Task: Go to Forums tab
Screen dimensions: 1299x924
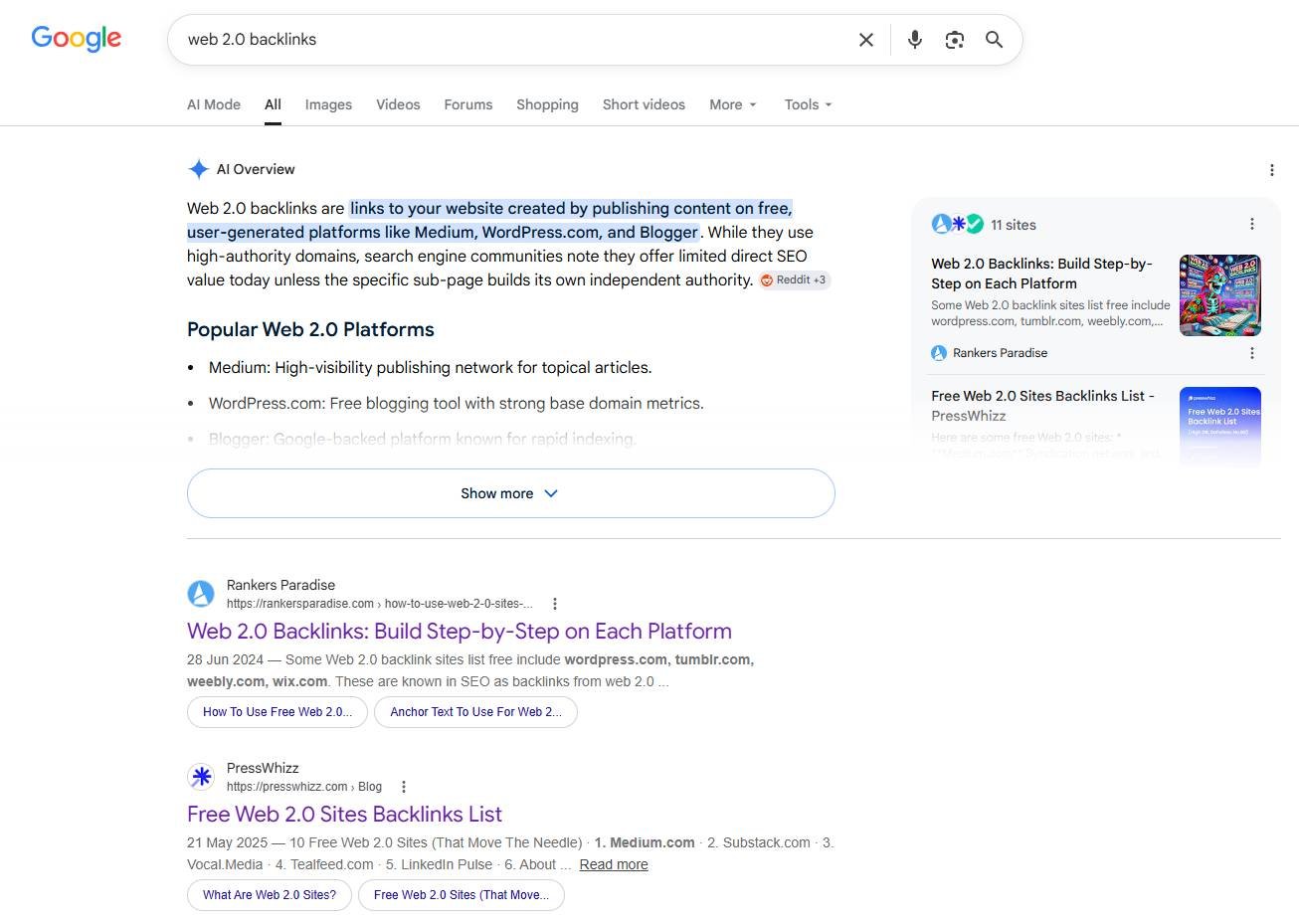Action: (x=468, y=104)
